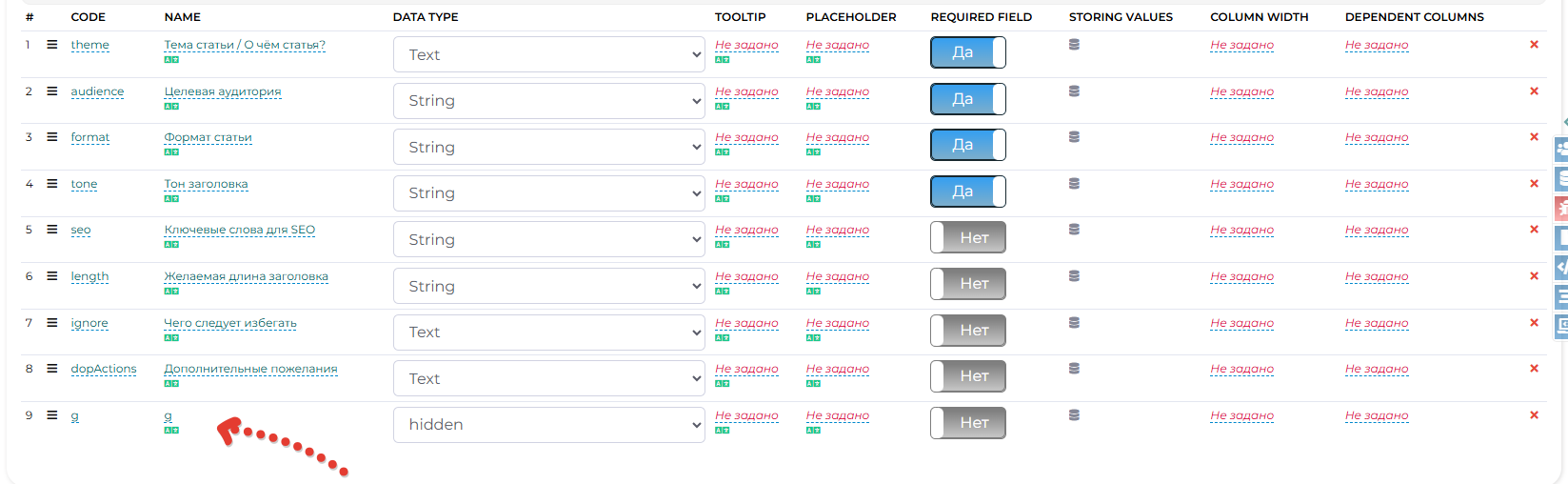Click the REQUIRED FIELD column header

tap(981, 17)
